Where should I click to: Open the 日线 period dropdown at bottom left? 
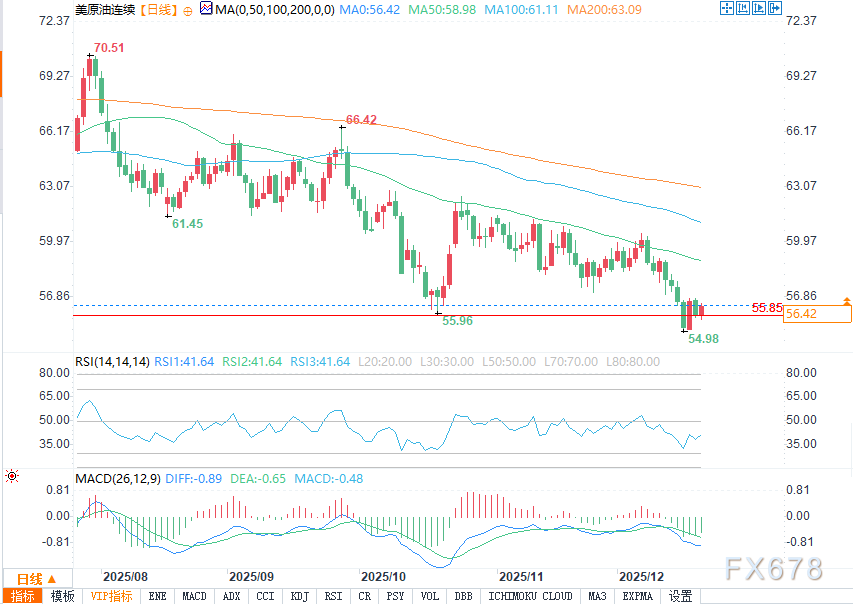tap(36, 578)
